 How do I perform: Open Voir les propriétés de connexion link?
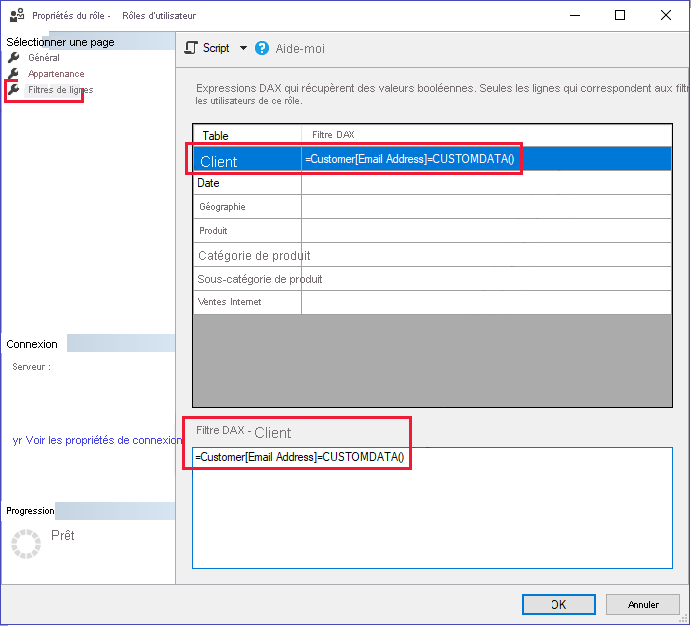(104, 440)
